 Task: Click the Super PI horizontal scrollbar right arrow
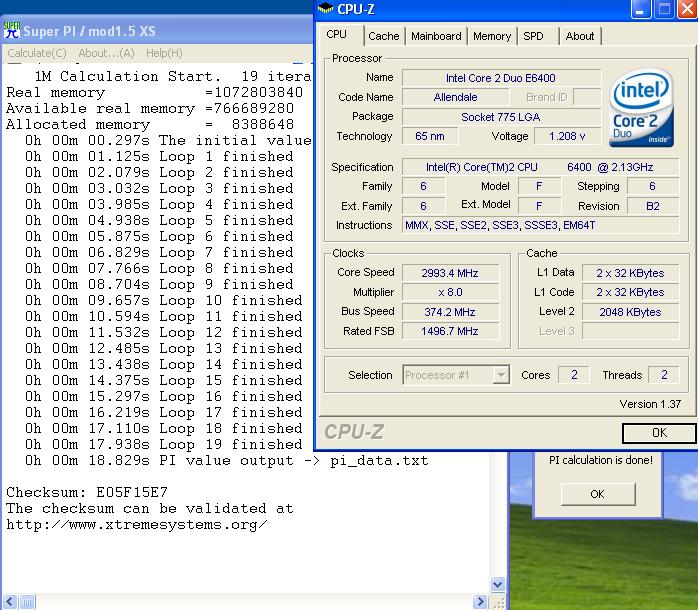[x=480, y=602]
